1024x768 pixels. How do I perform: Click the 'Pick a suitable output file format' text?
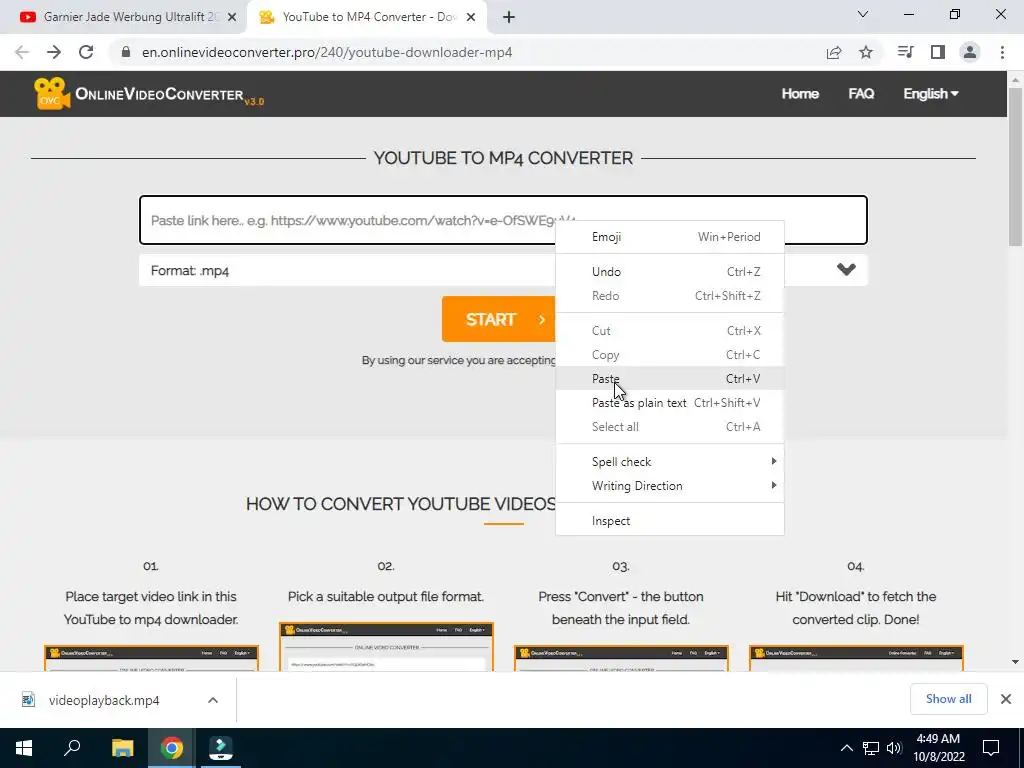point(386,596)
